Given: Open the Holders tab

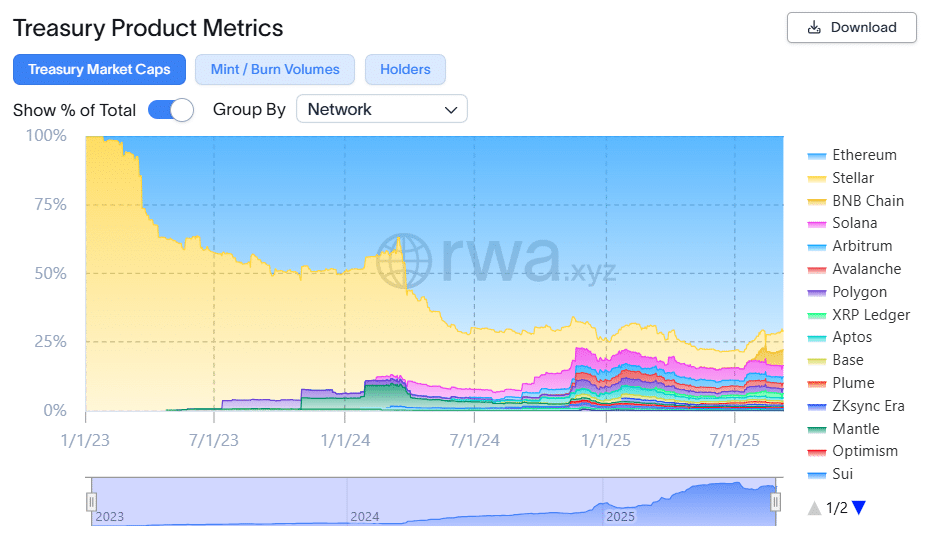Looking at the screenshot, I should (x=405, y=70).
